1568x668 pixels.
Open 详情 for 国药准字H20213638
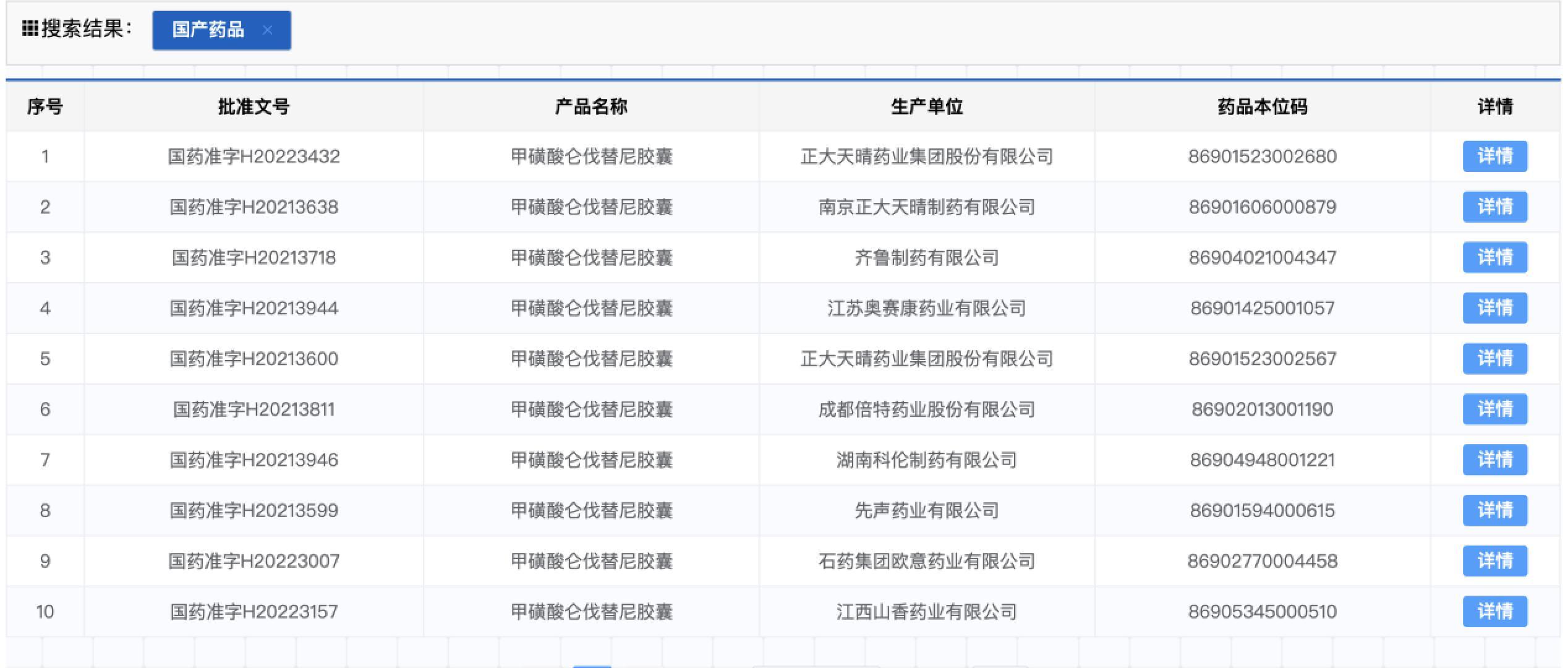(x=1495, y=207)
